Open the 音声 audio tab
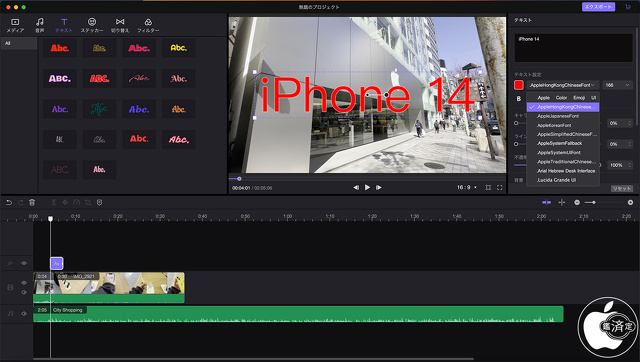Screen dimensions: 640x362 point(40,25)
